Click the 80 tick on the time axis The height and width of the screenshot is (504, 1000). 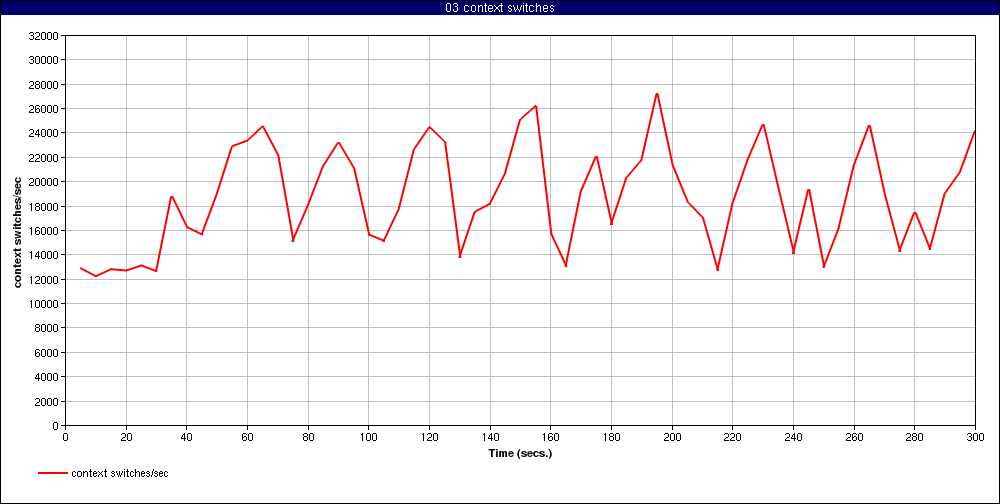[308, 438]
